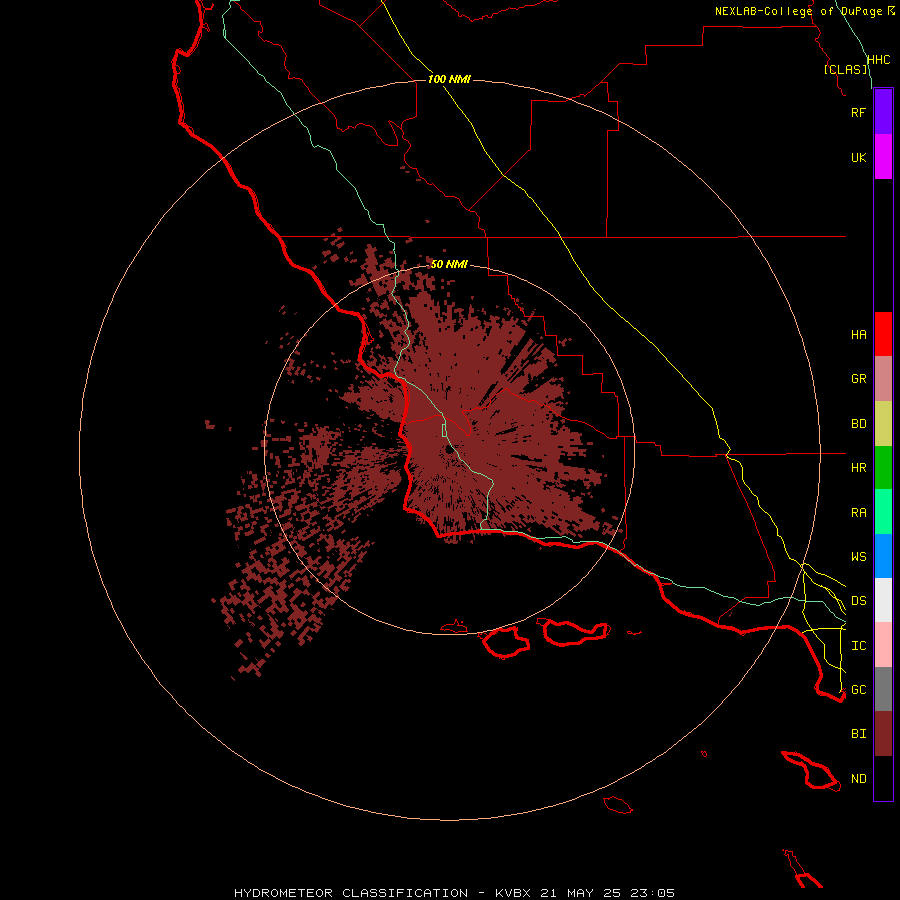Click the "HA" legend label
This screenshot has width=900, height=900.
coord(858,335)
